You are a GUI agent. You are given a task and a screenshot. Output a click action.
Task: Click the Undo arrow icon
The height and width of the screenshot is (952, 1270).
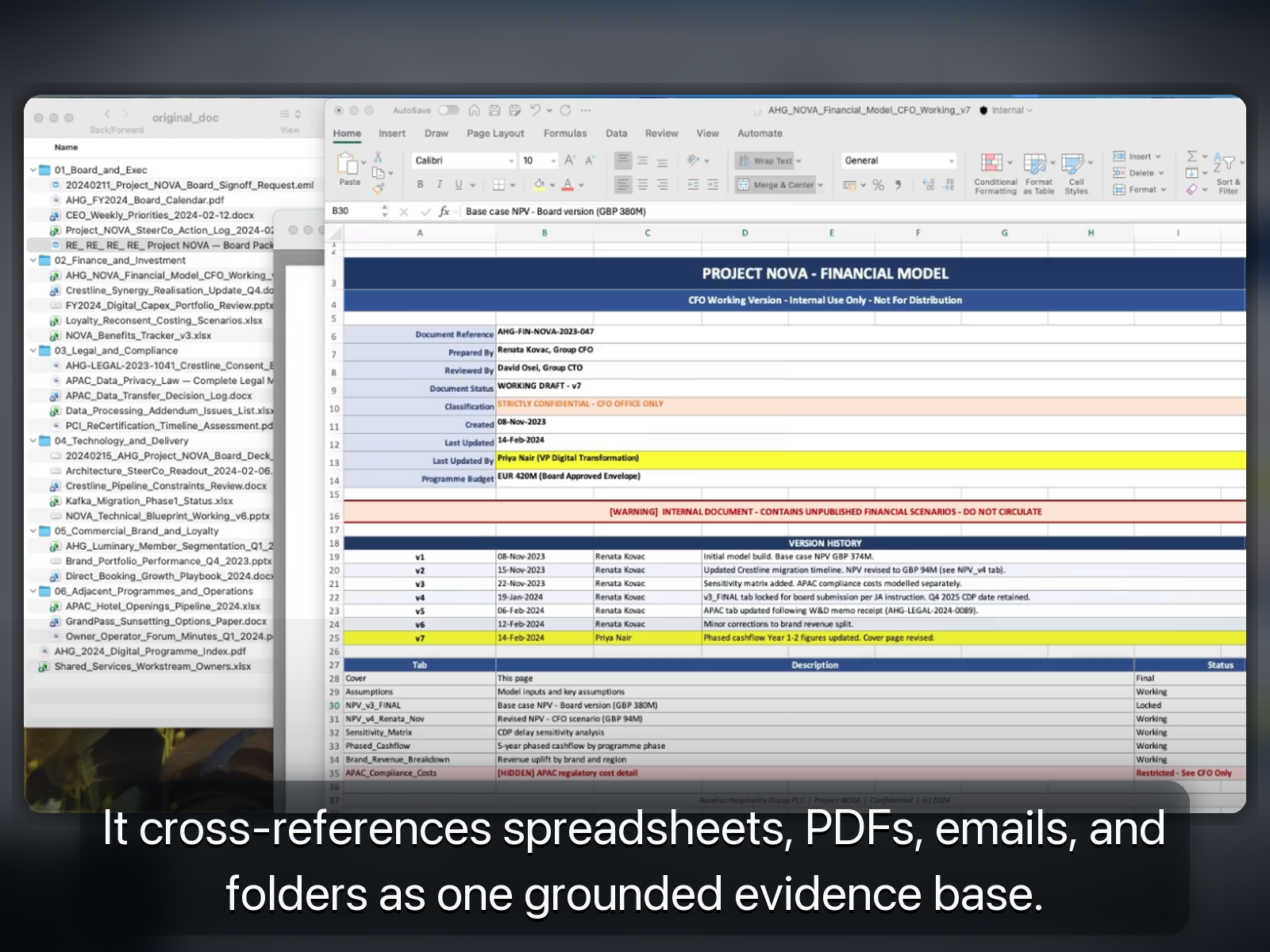point(536,110)
